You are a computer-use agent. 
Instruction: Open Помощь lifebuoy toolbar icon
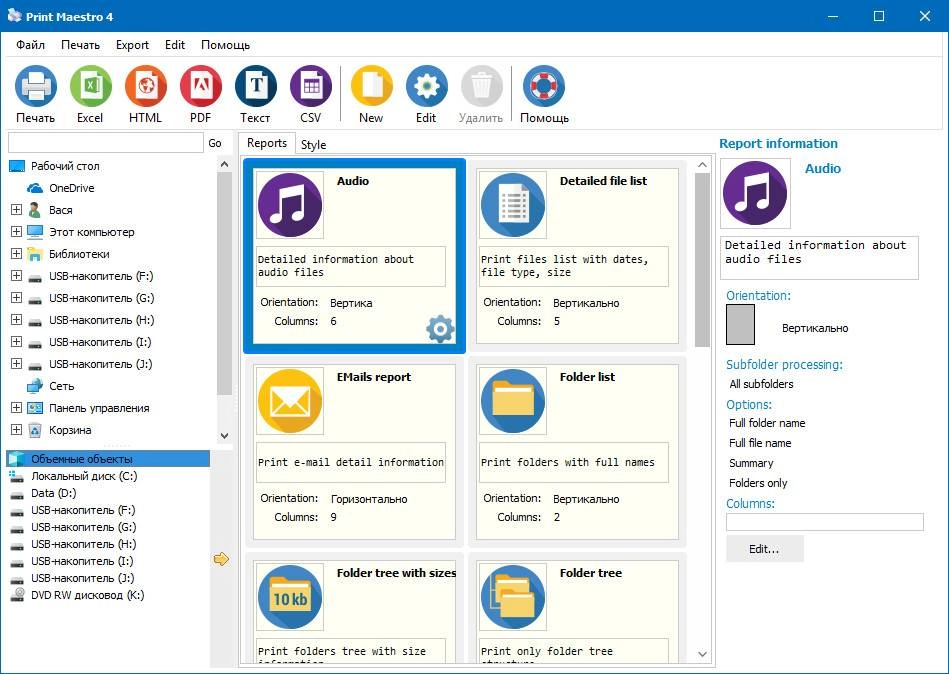543,87
